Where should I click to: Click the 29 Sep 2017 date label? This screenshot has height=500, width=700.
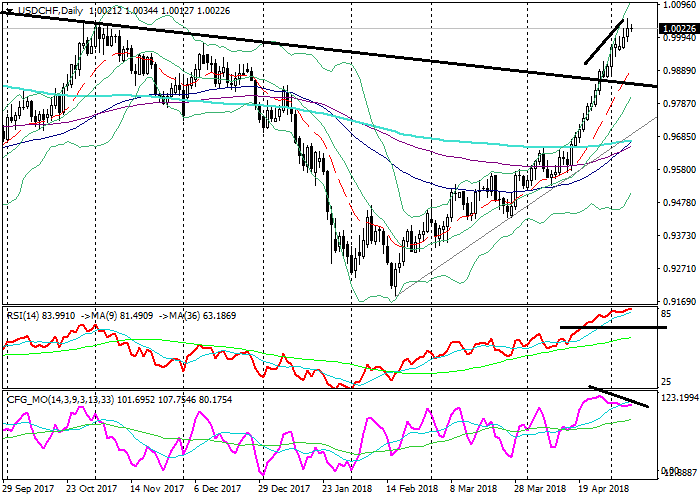pos(30,490)
